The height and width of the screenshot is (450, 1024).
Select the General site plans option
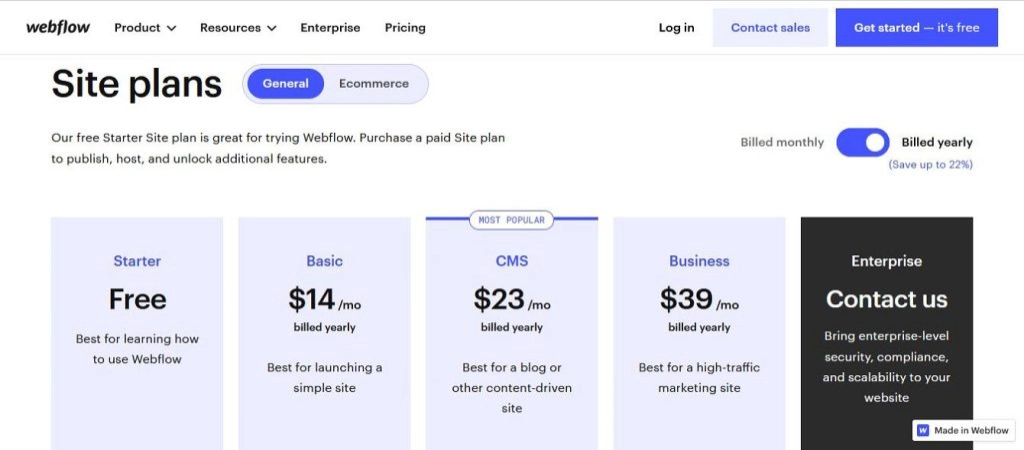pyautogui.click(x=285, y=84)
